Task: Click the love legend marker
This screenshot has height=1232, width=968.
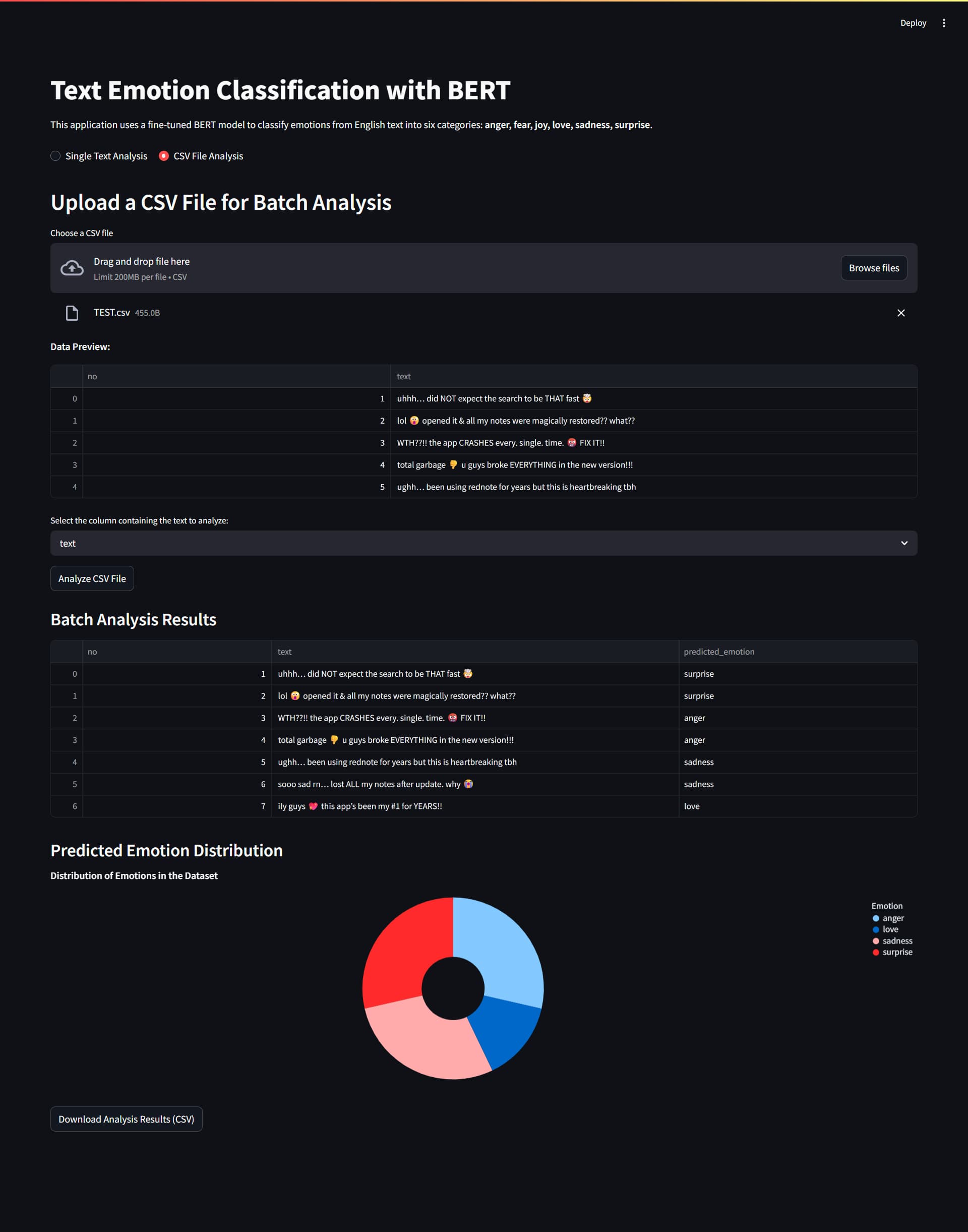Action: (x=876, y=929)
